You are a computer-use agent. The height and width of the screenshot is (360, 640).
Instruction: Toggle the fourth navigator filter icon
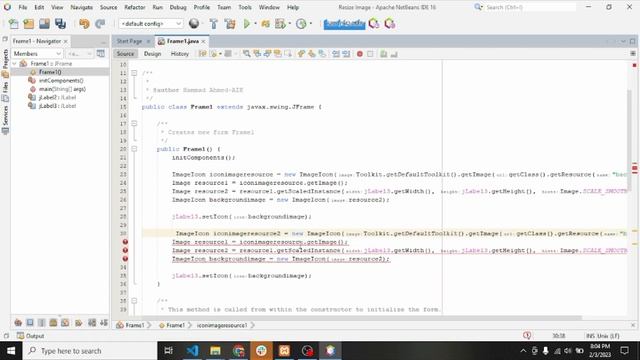point(53,323)
